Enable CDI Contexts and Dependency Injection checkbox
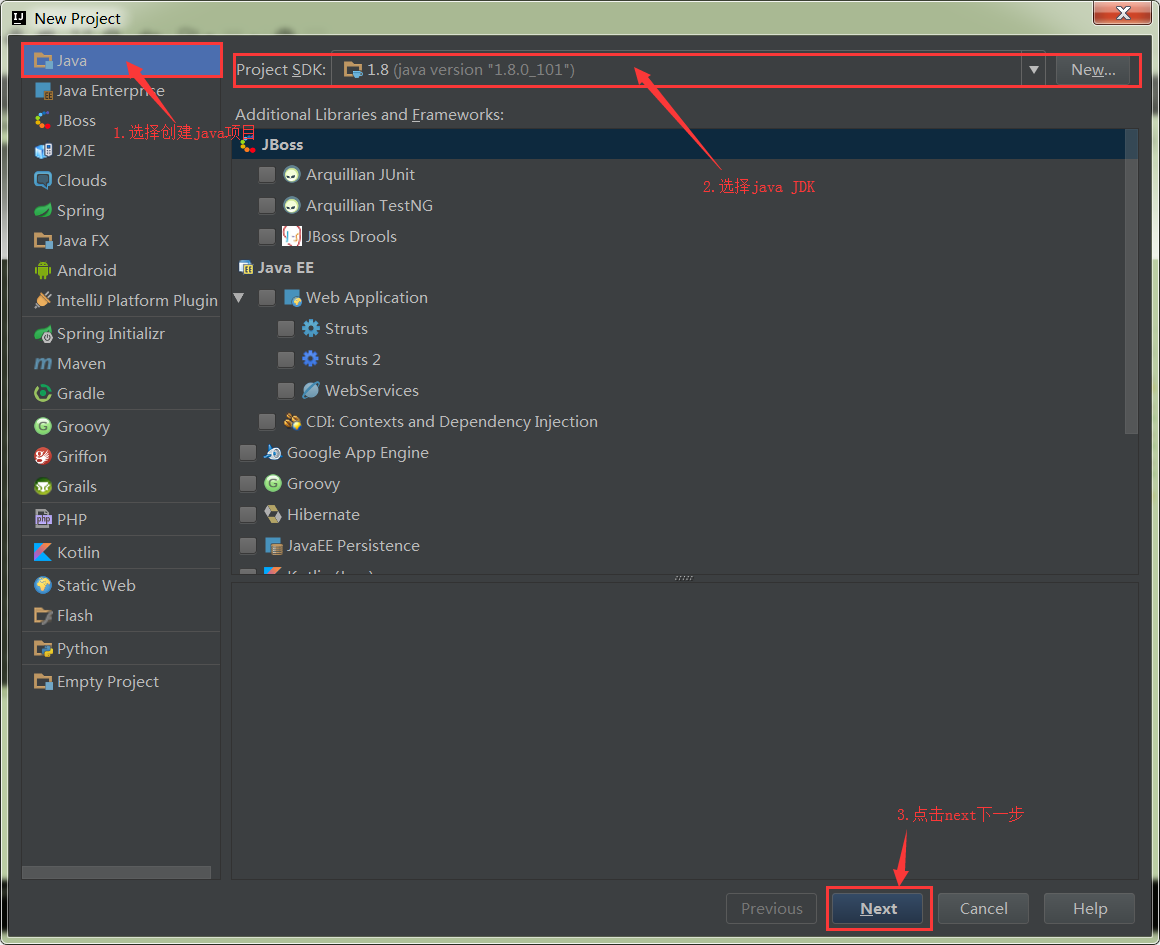Screen dimensions: 1160x945 pyautogui.click(x=267, y=422)
